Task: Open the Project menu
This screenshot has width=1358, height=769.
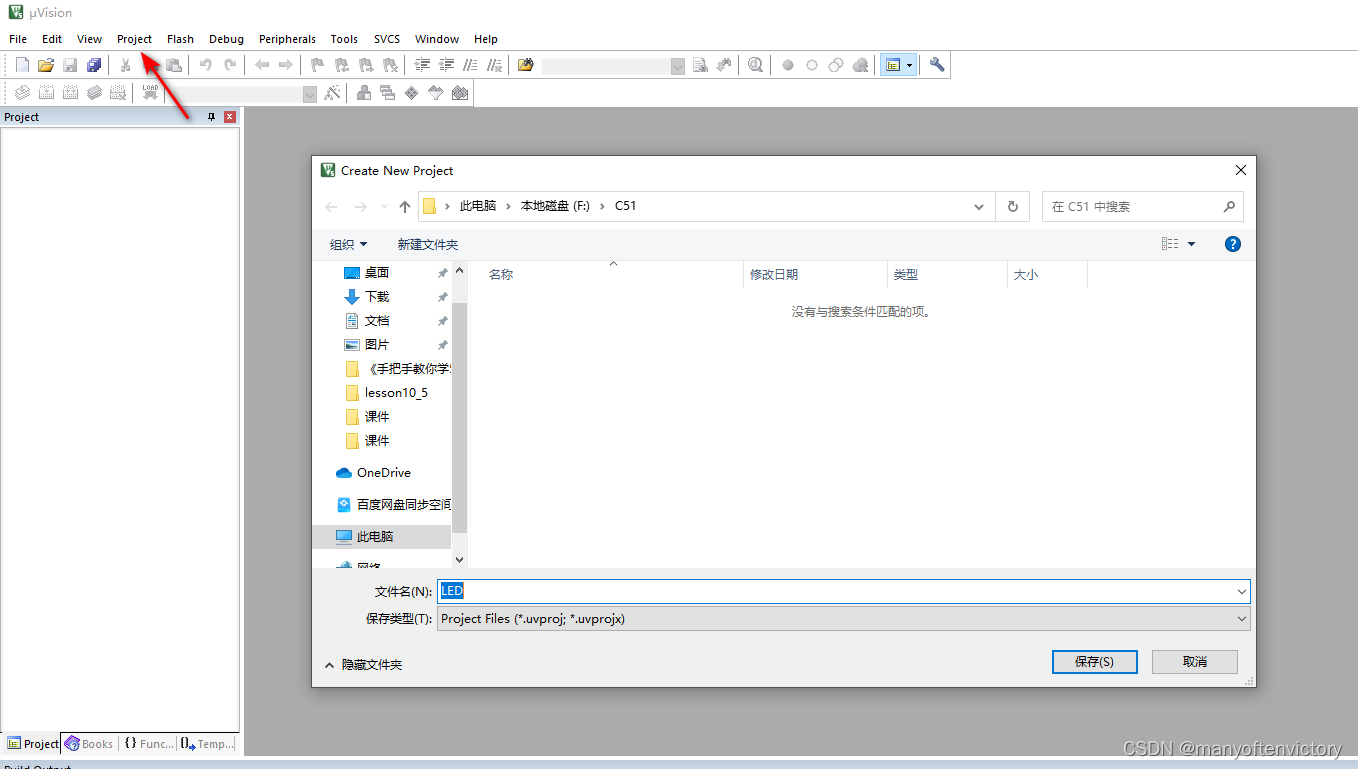Action: (134, 39)
